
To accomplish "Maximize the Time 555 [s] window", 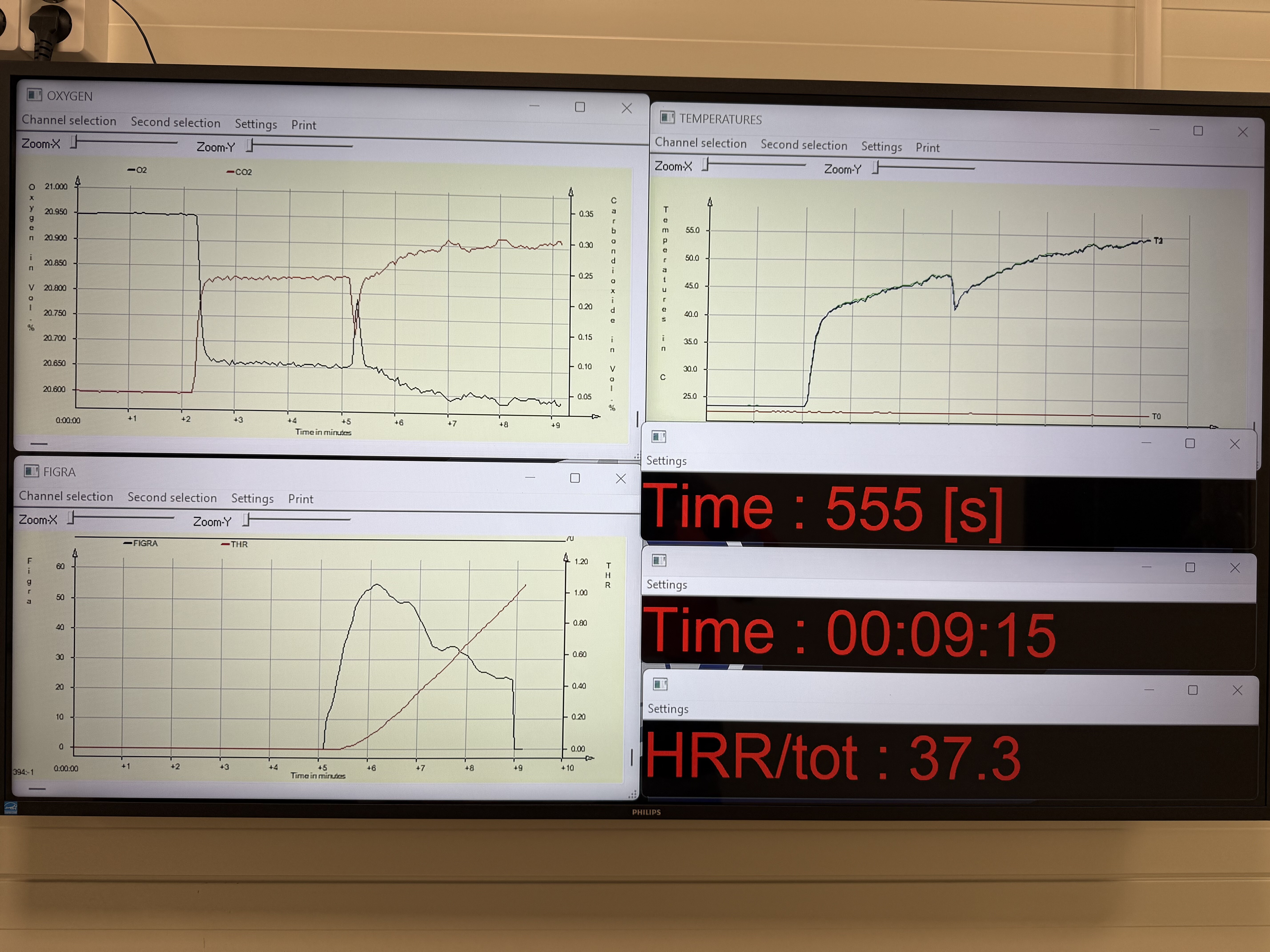I will coord(1190,444).
